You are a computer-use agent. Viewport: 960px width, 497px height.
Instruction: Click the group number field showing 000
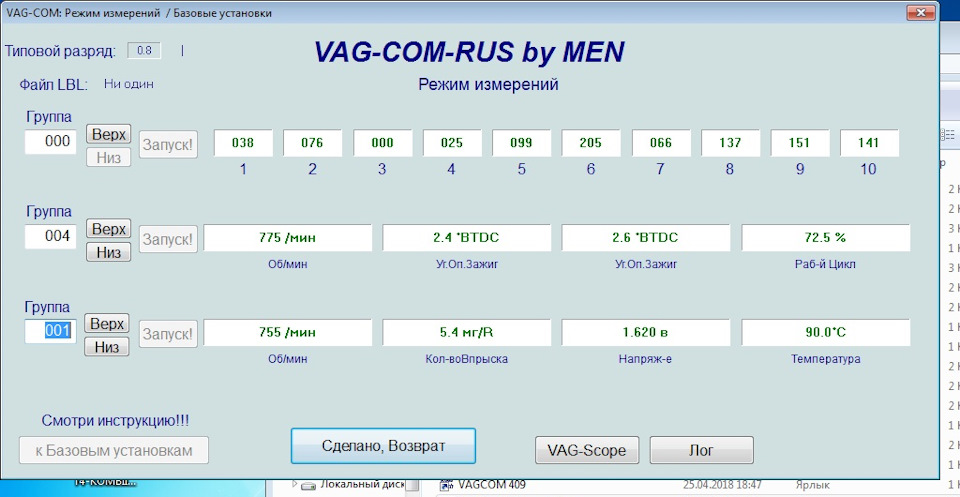tap(51, 141)
